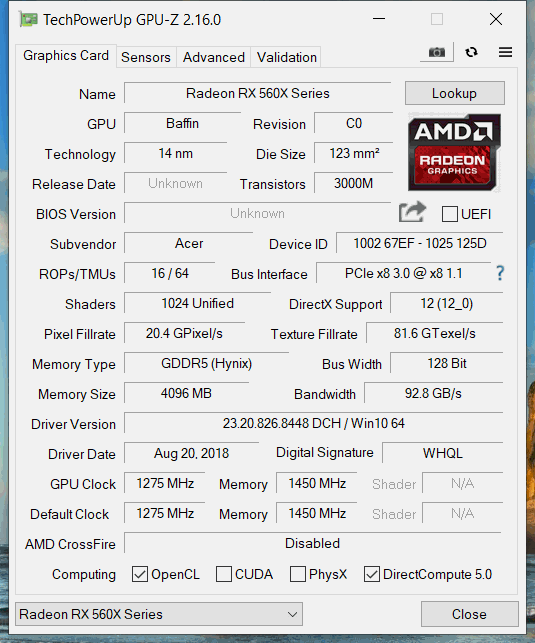
Task: Switch to the Sensors tab
Action: point(146,57)
